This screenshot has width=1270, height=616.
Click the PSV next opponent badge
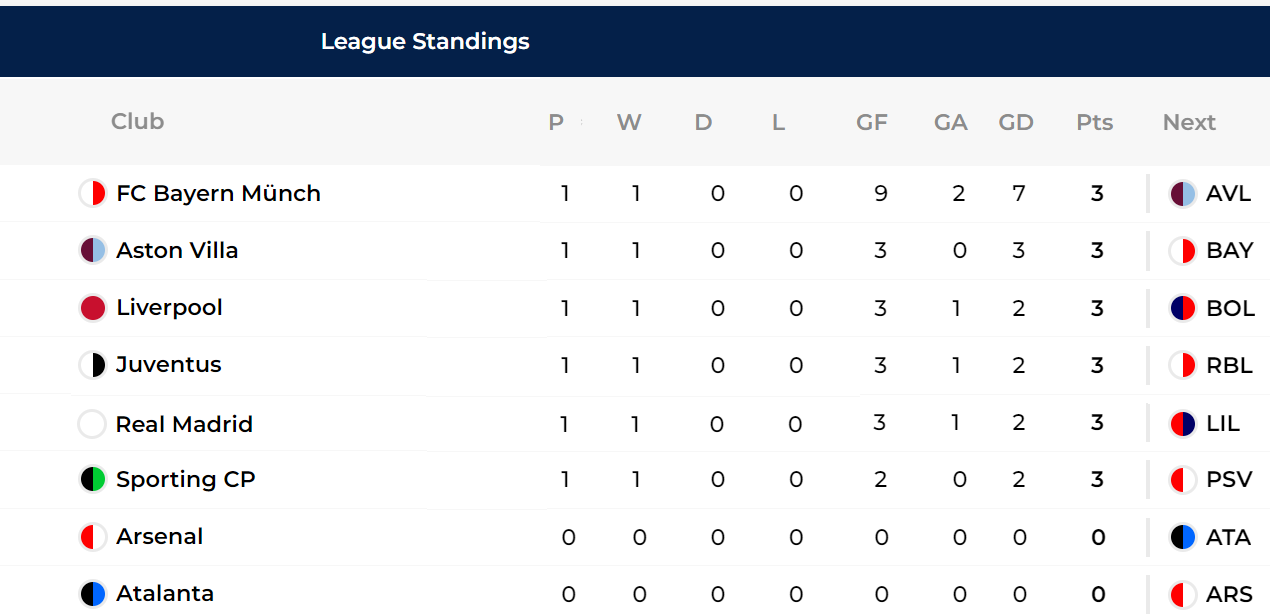click(x=1183, y=480)
